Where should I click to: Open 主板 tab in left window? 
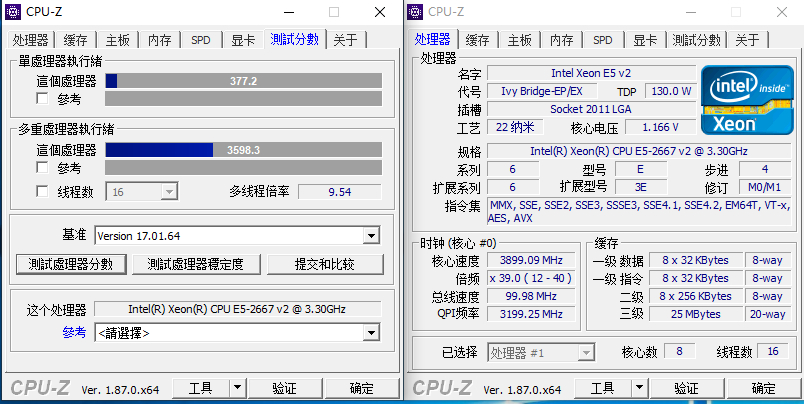point(117,40)
